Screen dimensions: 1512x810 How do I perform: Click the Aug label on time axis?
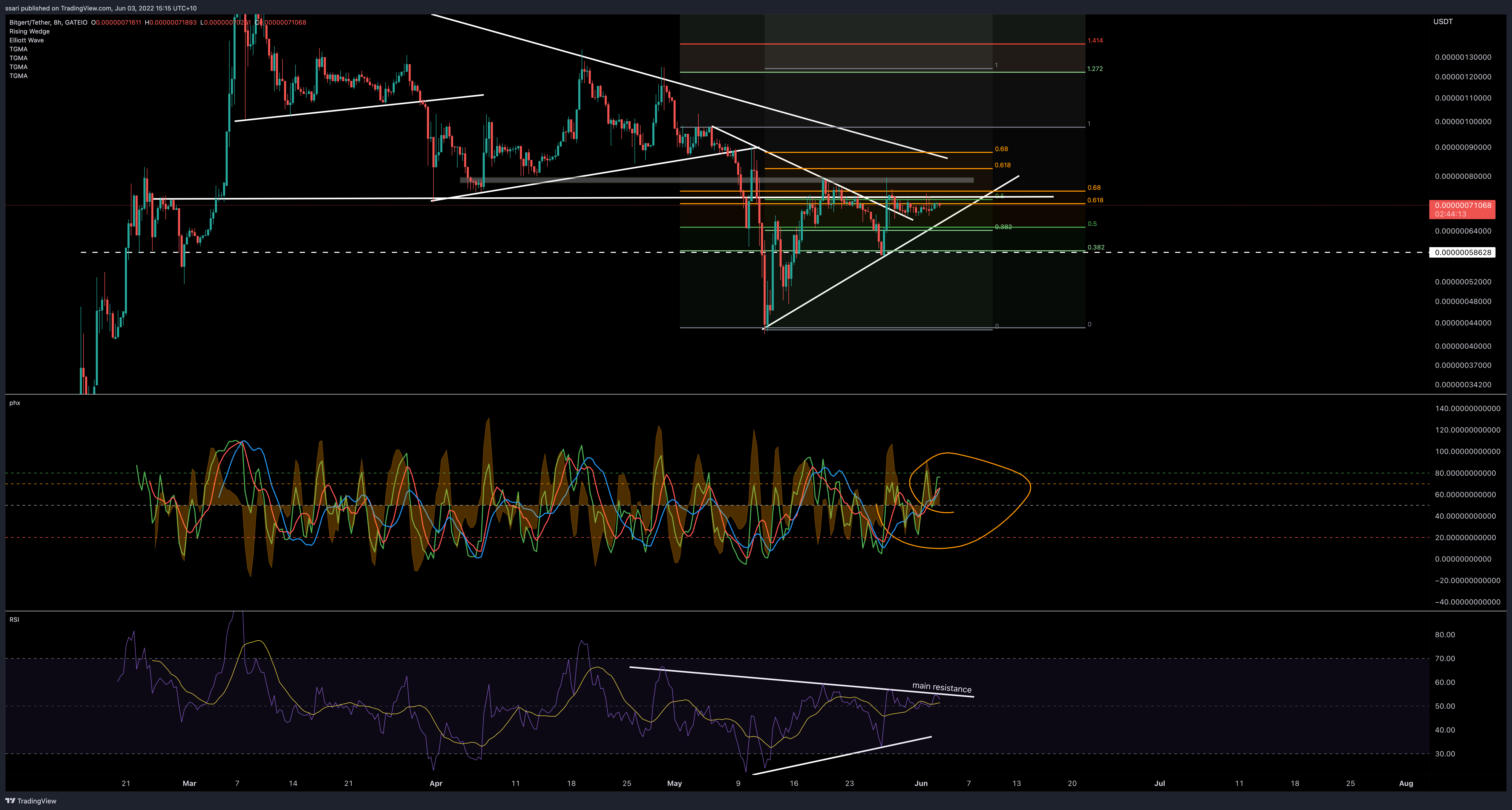[x=1406, y=783]
